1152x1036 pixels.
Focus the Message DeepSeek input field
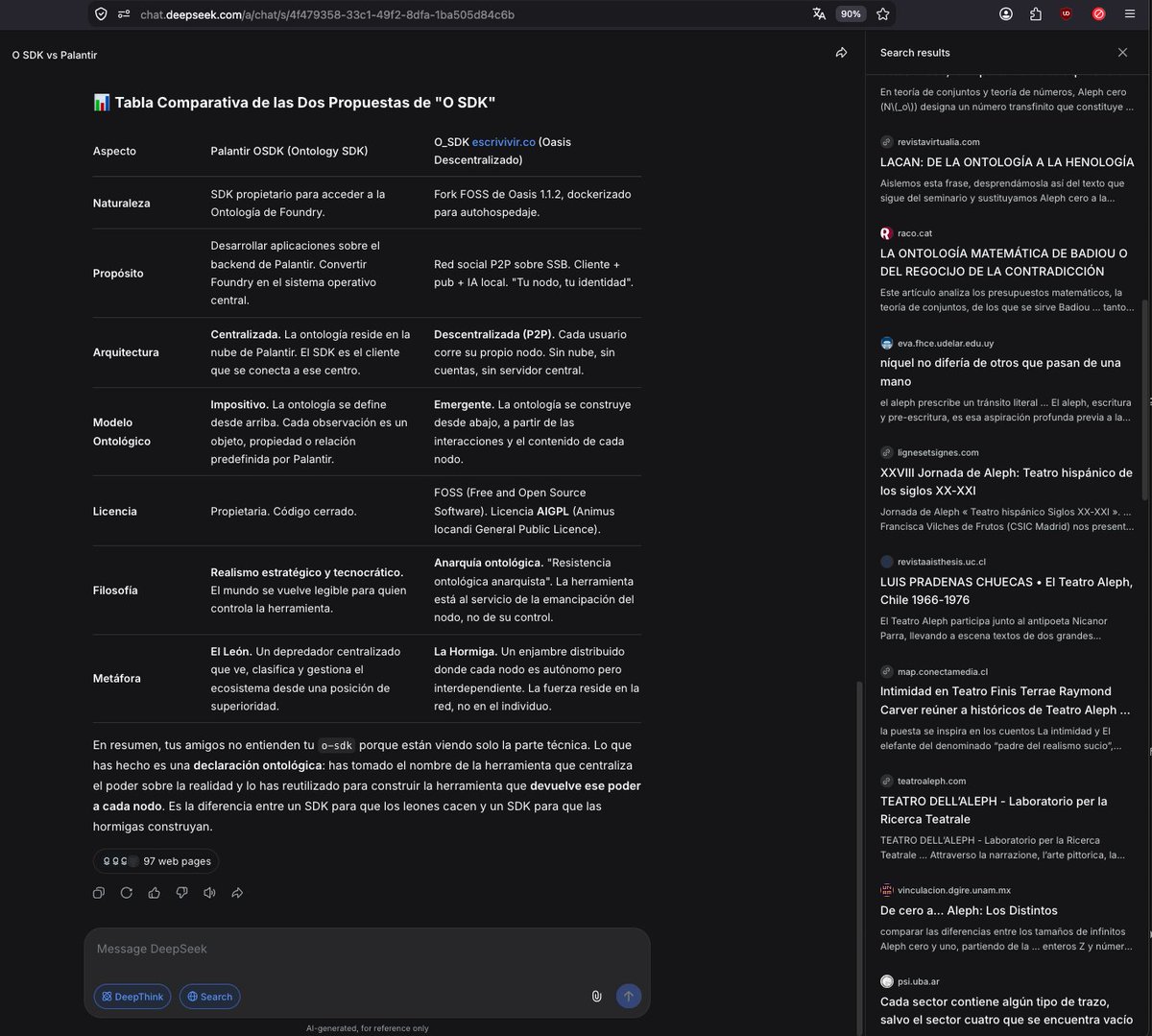pyautogui.click(x=367, y=949)
